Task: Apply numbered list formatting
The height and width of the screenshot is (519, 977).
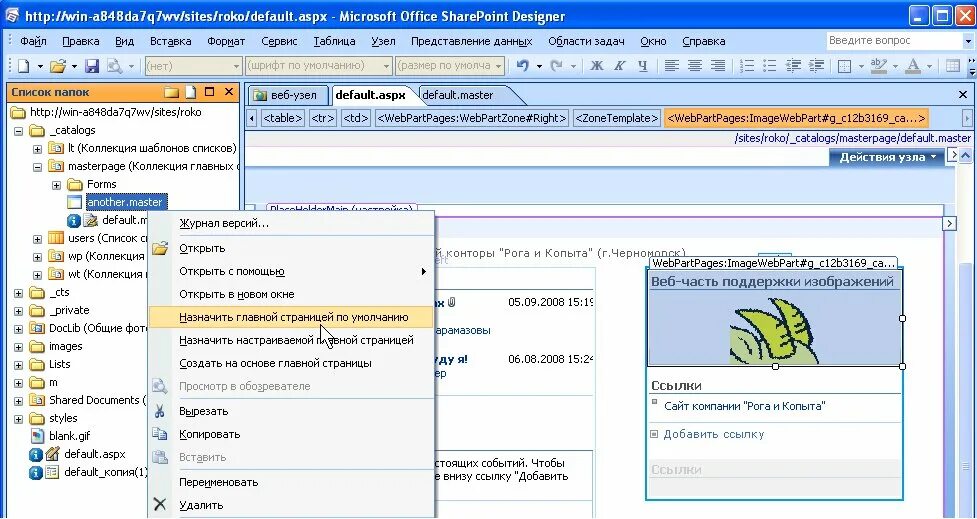Action: (x=746, y=65)
